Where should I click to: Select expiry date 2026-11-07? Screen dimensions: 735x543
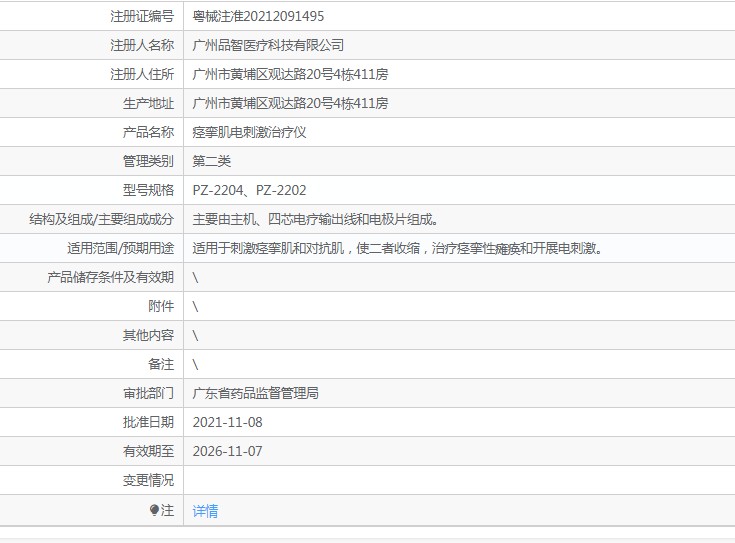click(x=227, y=451)
